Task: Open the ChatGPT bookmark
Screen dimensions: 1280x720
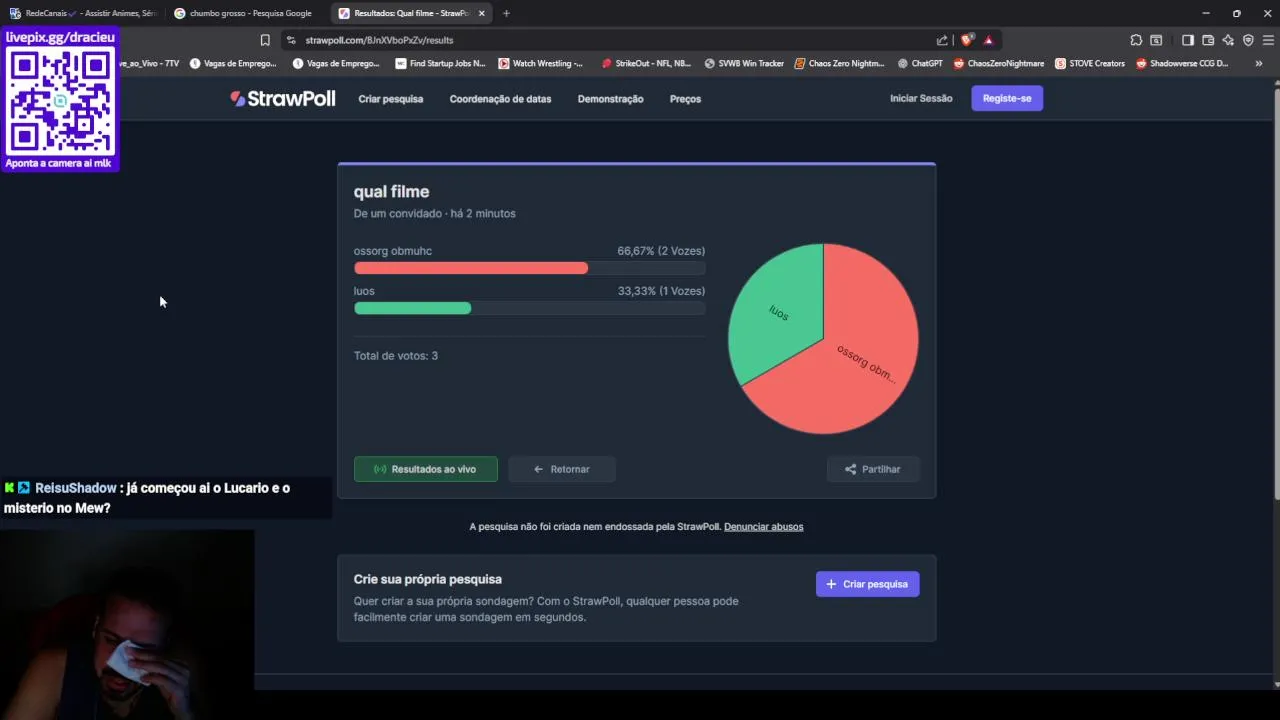Action: point(920,63)
